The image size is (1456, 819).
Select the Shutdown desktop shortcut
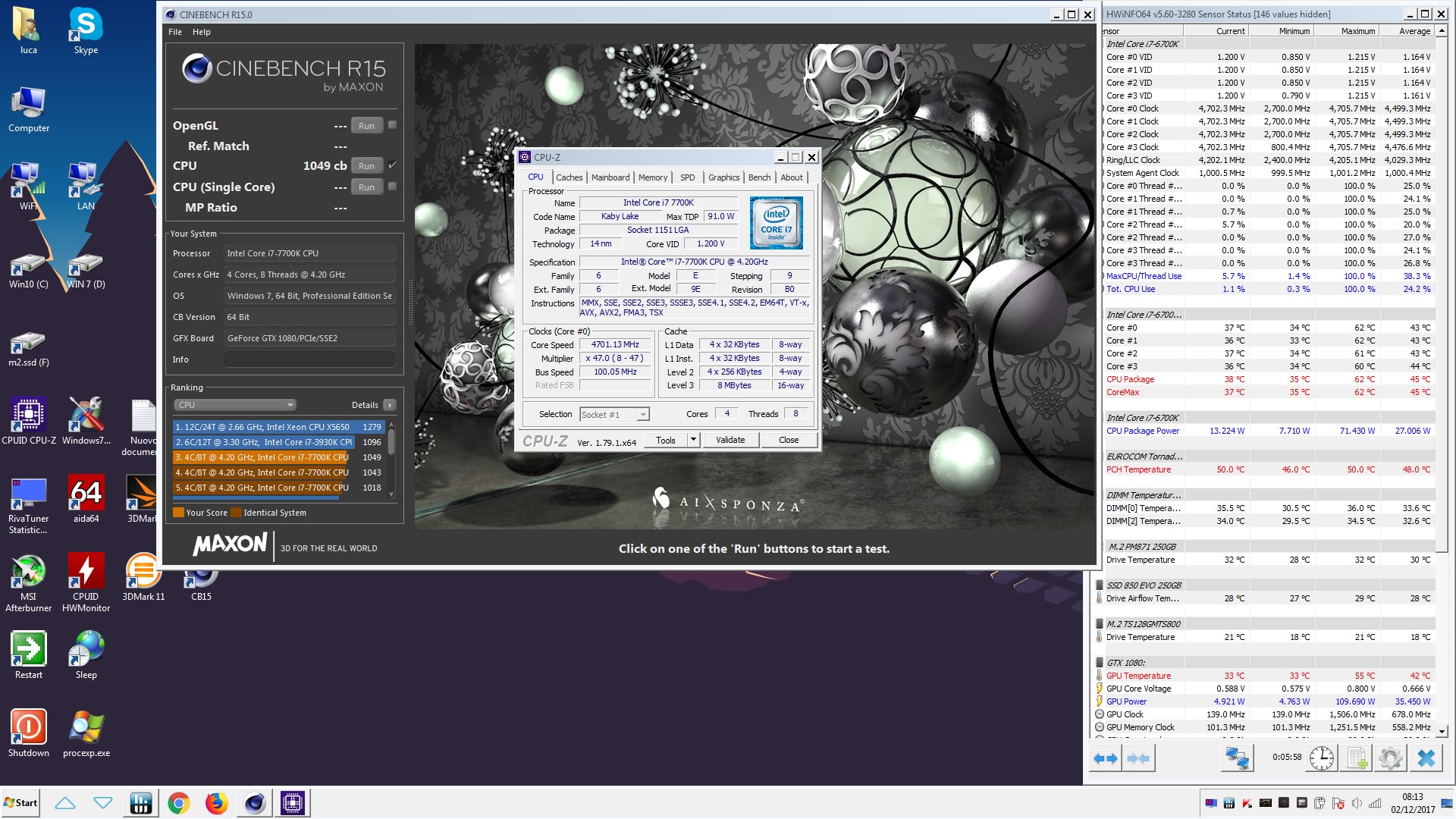29,733
